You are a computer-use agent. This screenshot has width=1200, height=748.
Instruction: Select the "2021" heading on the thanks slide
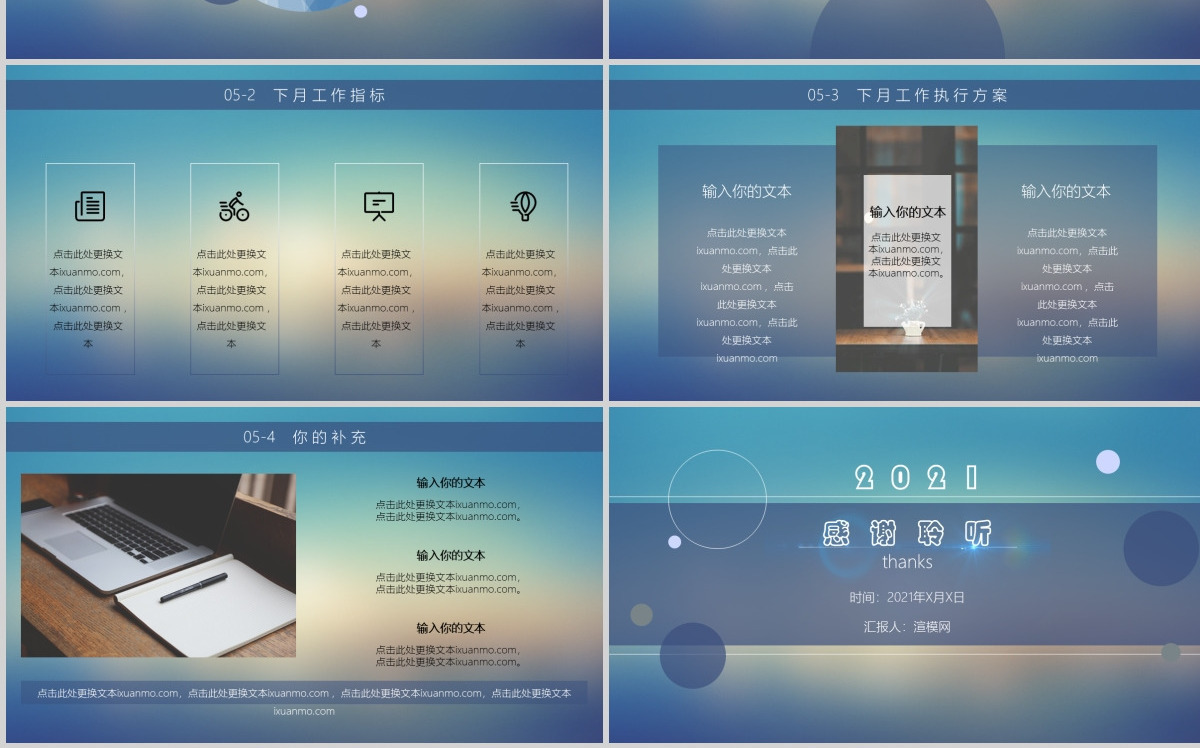[917, 478]
